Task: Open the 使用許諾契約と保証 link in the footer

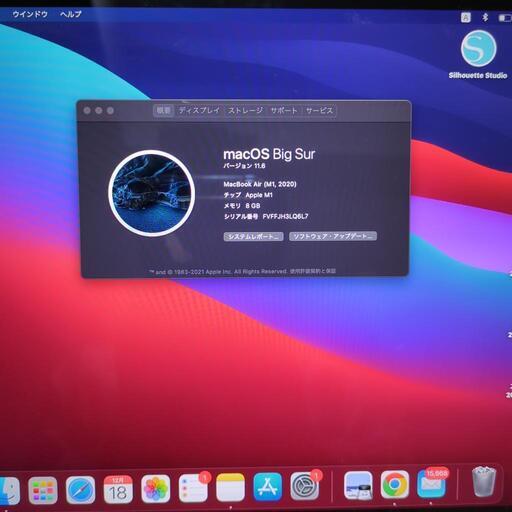Action: tap(313, 271)
